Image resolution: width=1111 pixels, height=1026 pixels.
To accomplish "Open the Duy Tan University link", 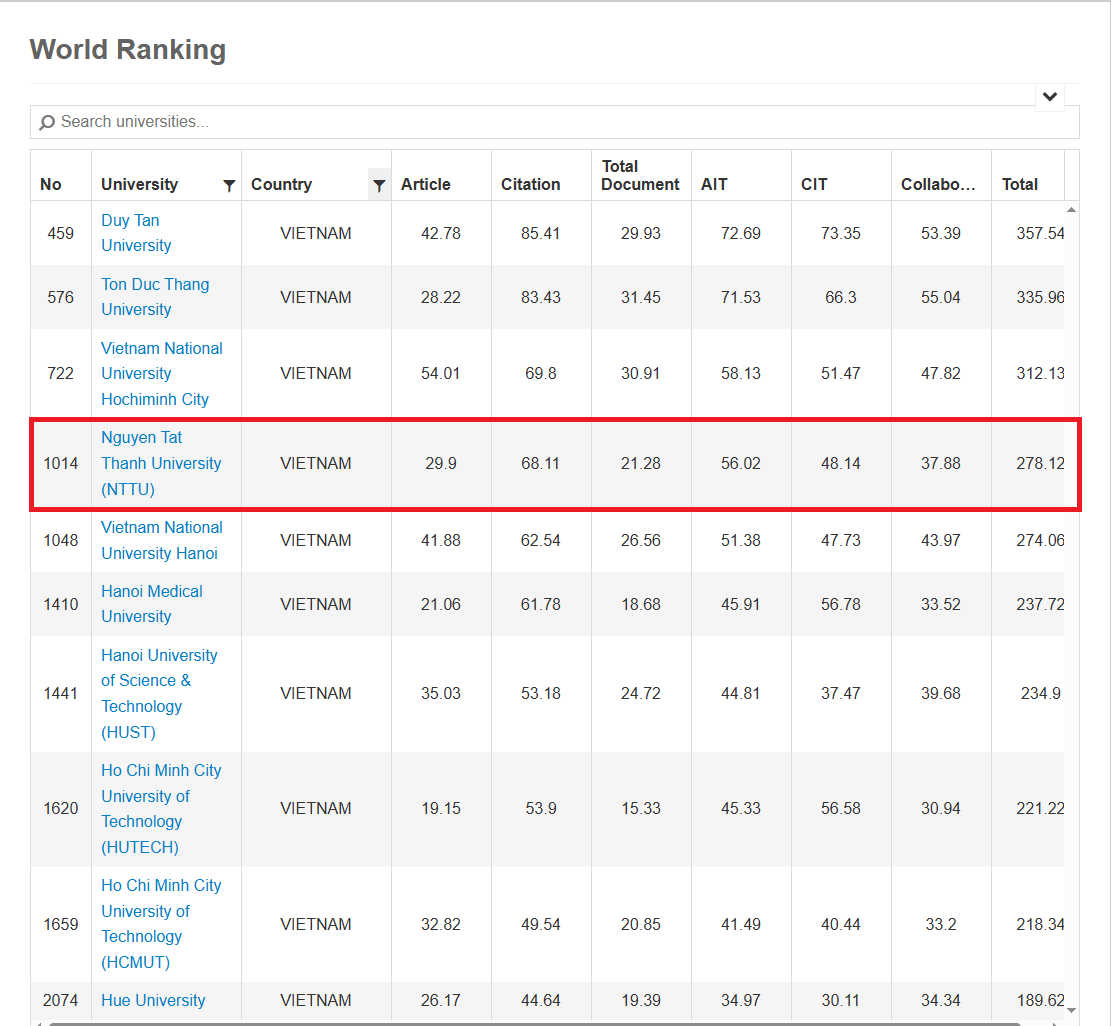I will 136,232.
